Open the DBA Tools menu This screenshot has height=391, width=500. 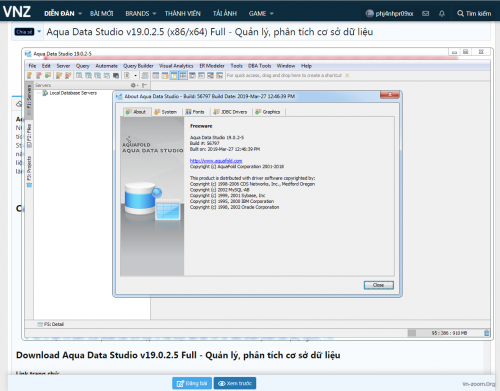coord(259,66)
